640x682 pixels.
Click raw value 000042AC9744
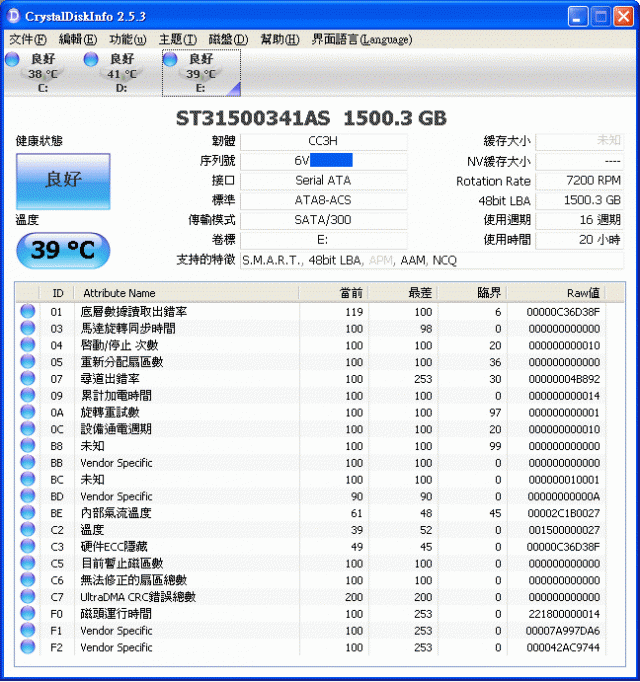click(x=563, y=648)
